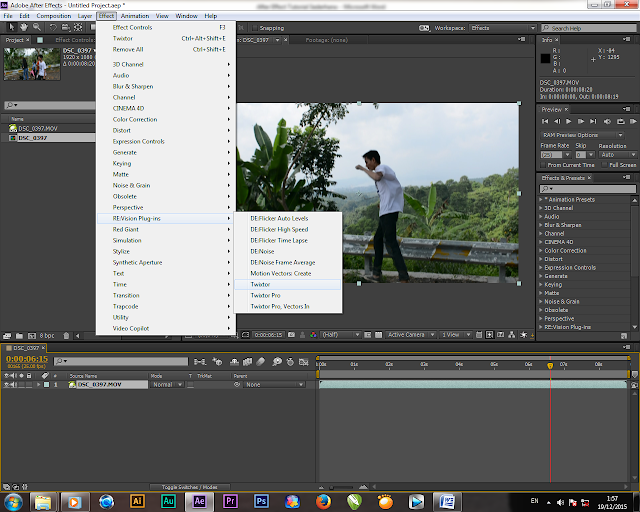Viewport: 640px width, 512px height.
Task: Expand the Color Correction presets category
Action: pyautogui.click(x=543, y=250)
